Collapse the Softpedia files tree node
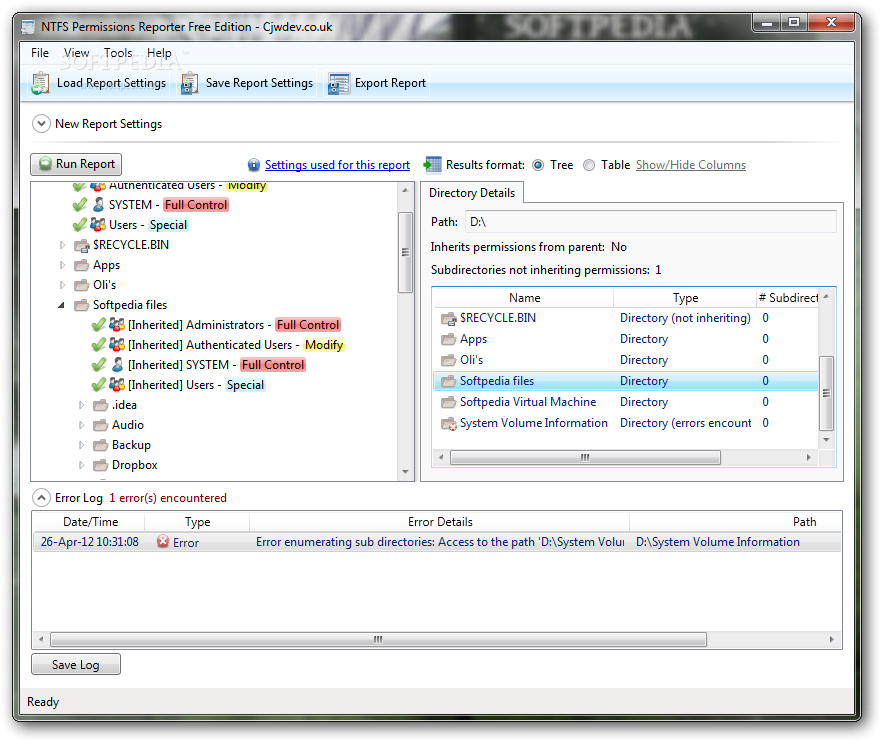 (x=61, y=305)
